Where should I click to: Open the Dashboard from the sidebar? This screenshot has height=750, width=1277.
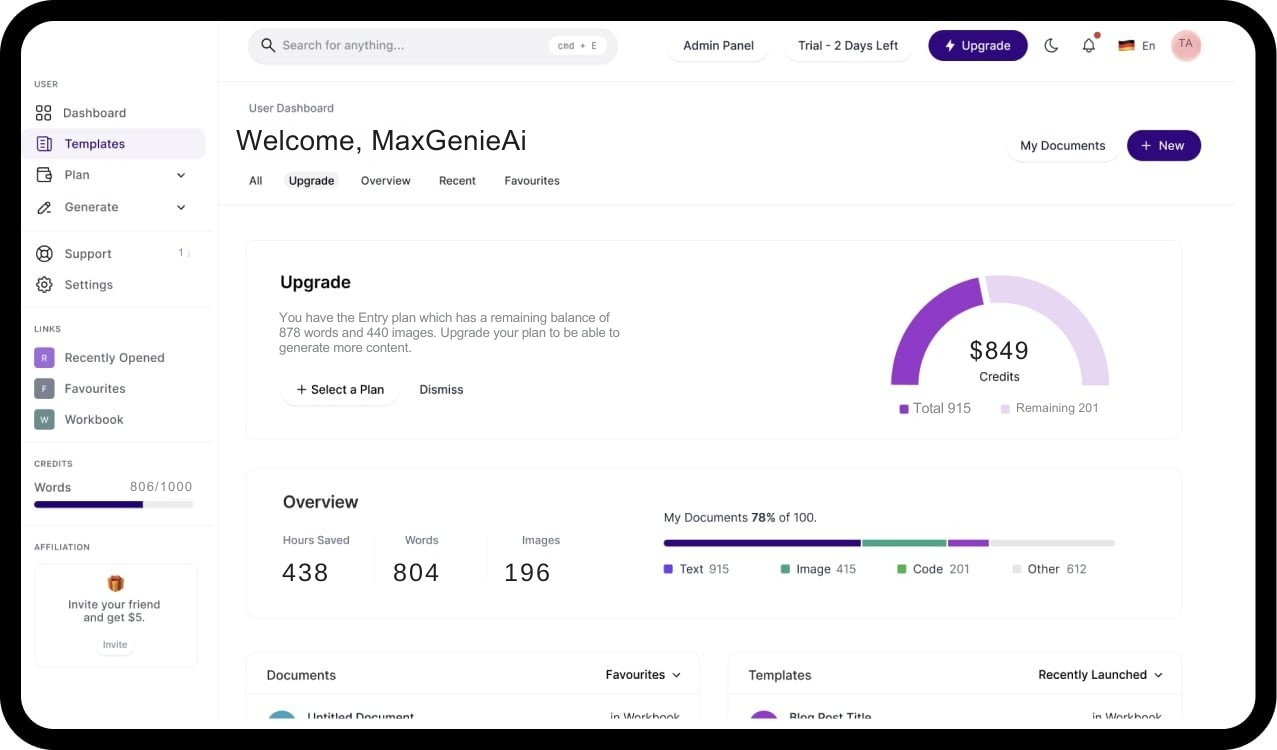pos(94,113)
